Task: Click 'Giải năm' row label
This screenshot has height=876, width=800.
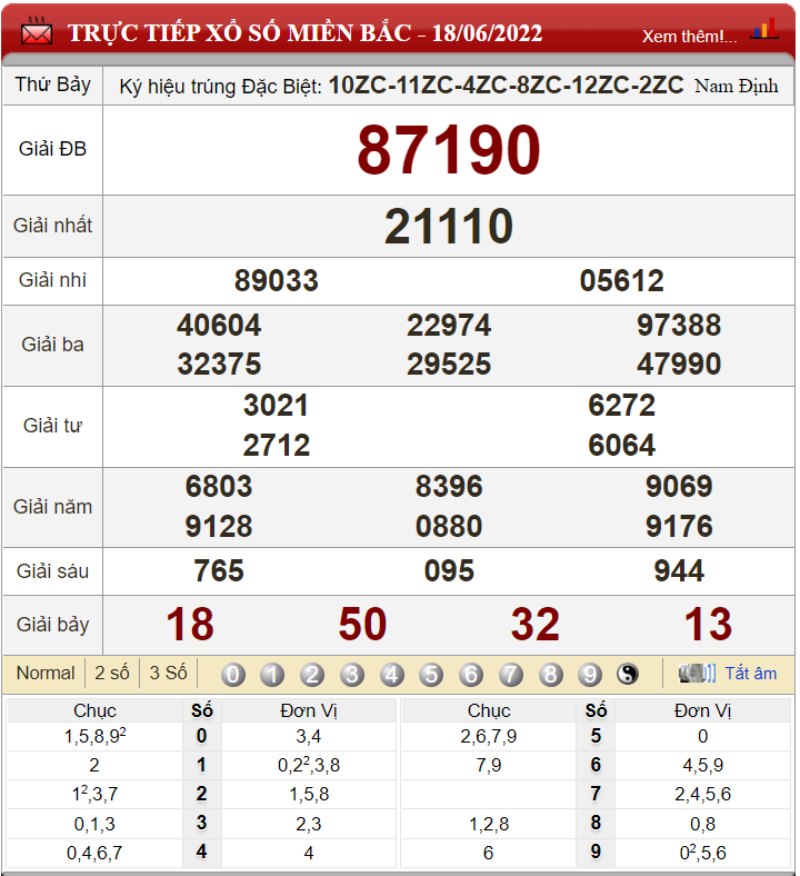Action: tap(53, 507)
